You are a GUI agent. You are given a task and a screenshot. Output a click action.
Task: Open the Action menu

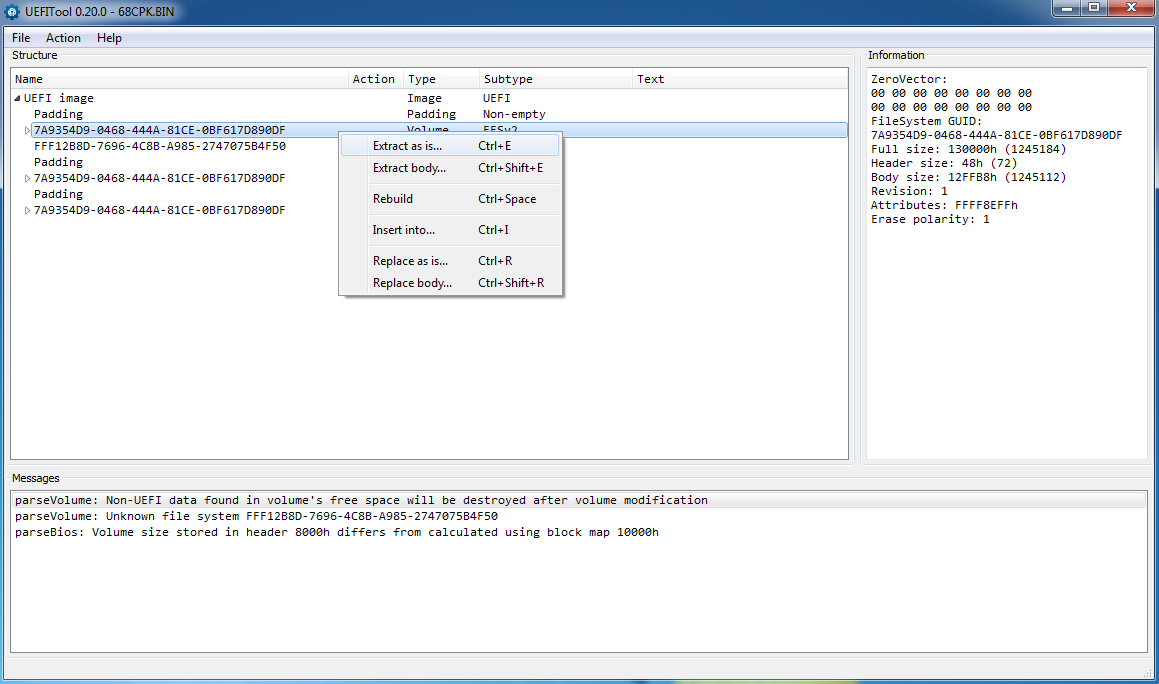[63, 38]
